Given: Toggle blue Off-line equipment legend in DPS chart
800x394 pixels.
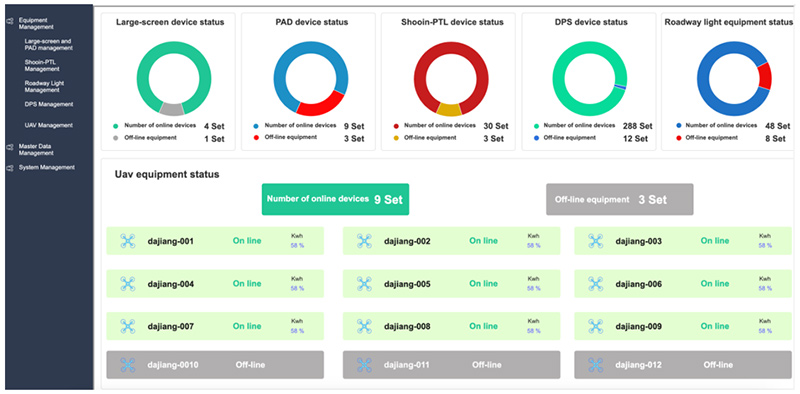Looking at the screenshot, I should [x=536, y=138].
